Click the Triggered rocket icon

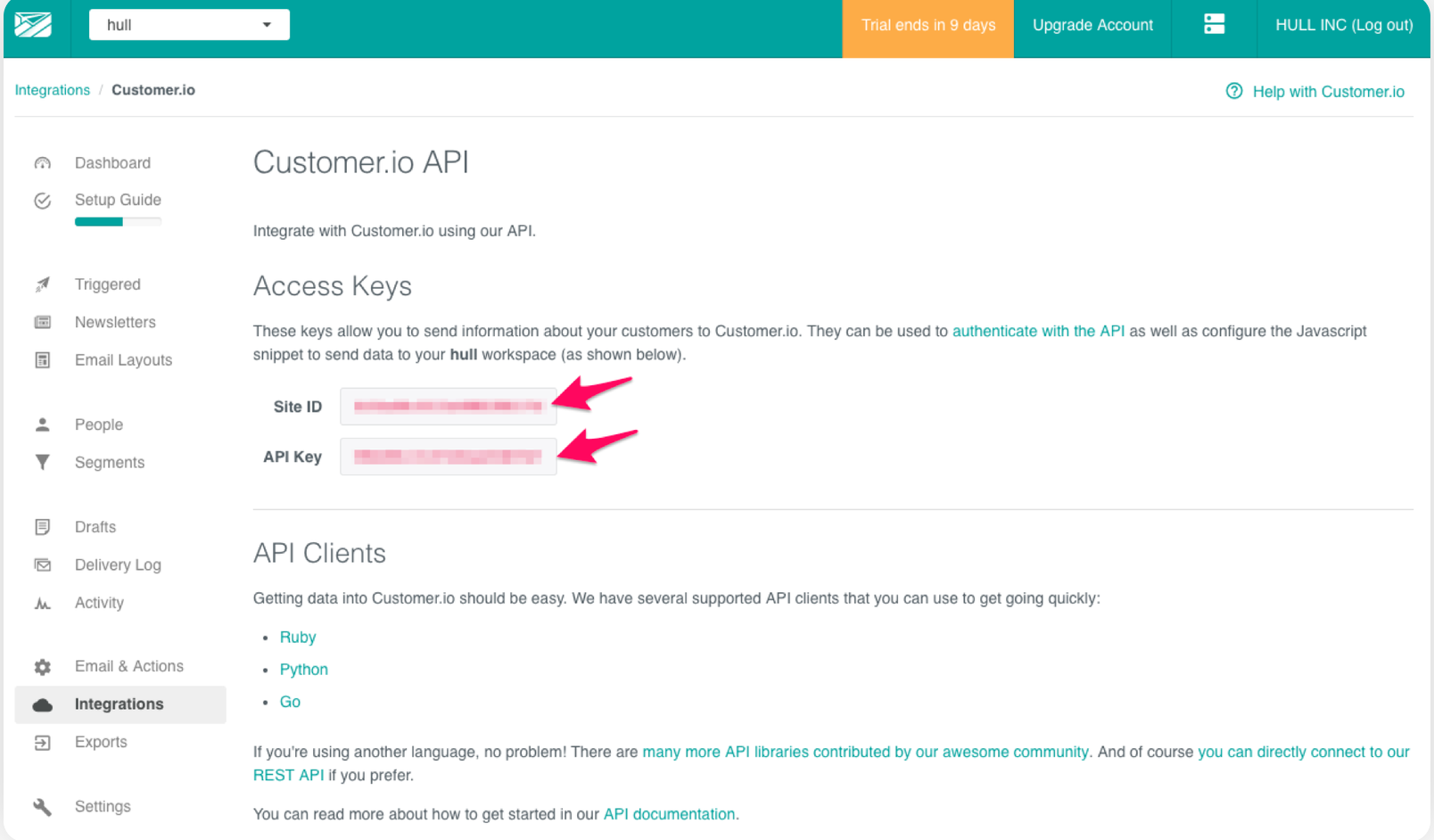coord(43,284)
